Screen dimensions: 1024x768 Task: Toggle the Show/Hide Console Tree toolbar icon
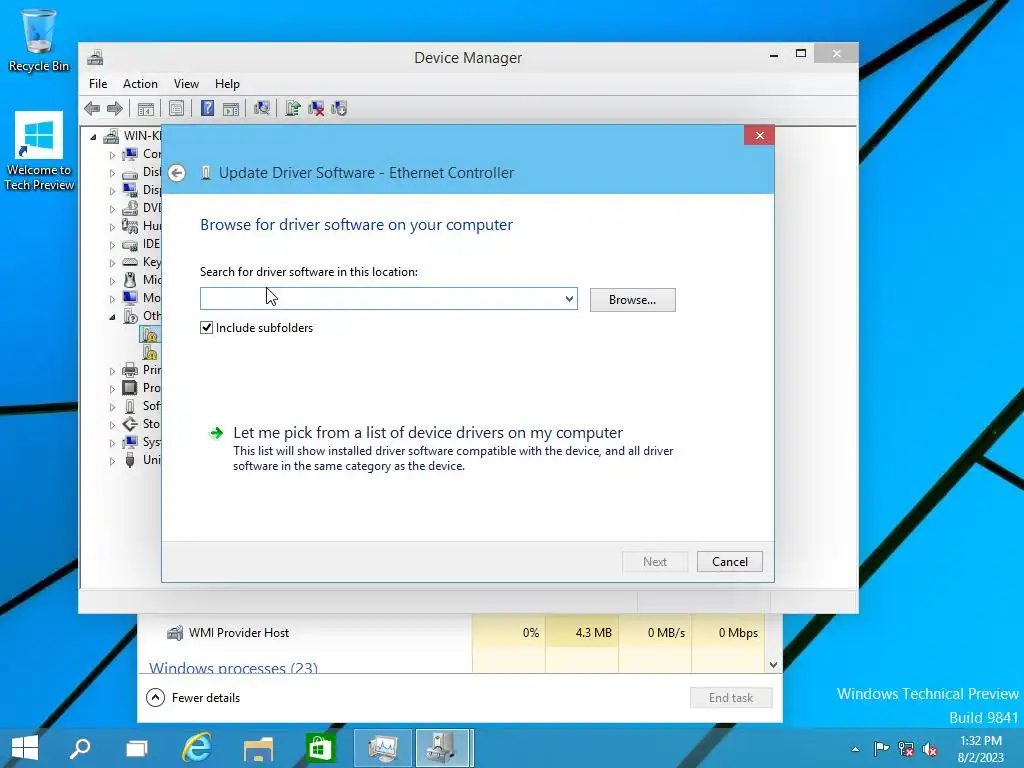(146, 108)
